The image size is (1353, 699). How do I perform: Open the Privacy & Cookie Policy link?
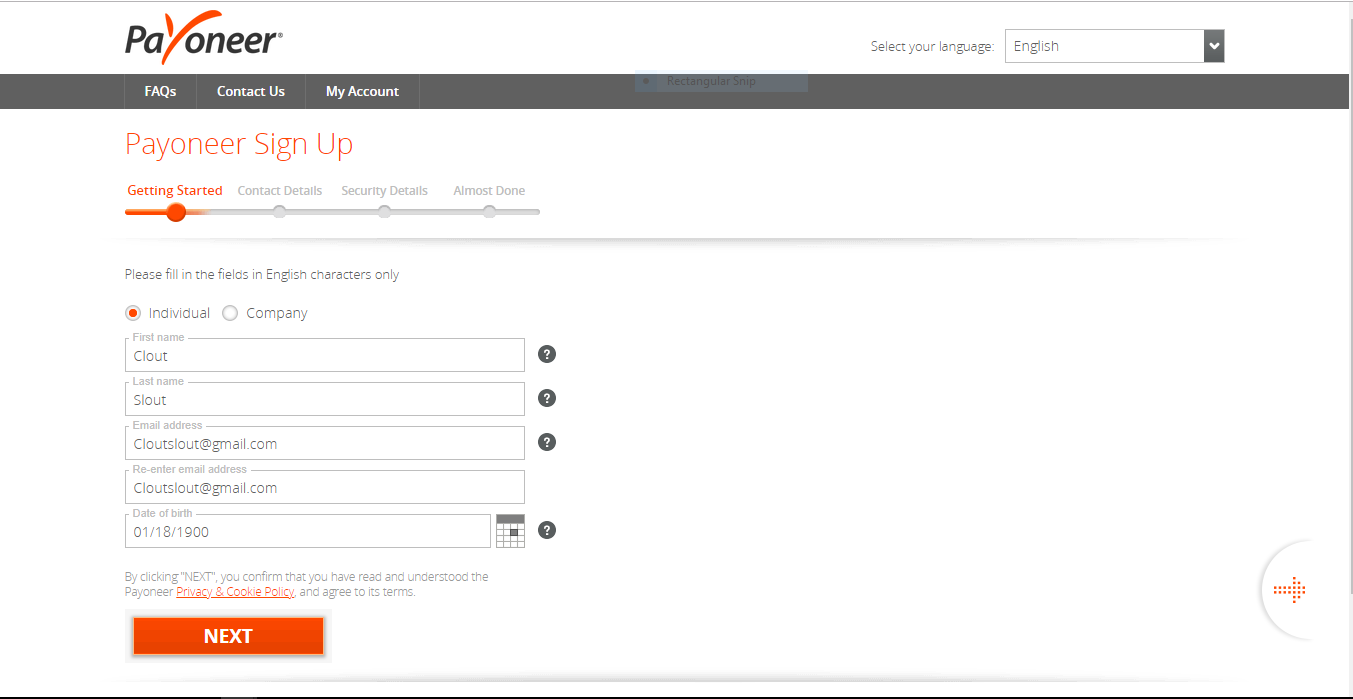coord(235,591)
